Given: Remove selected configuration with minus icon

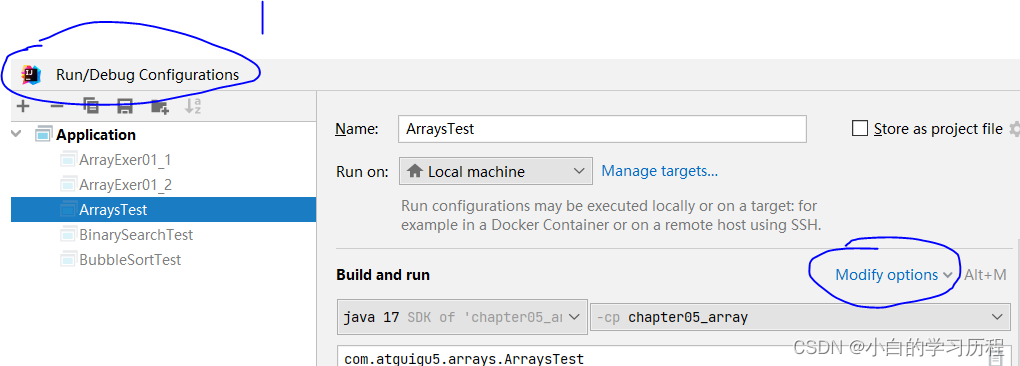Looking at the screenshot, I should pyautogui.click(x=57, y=106).
